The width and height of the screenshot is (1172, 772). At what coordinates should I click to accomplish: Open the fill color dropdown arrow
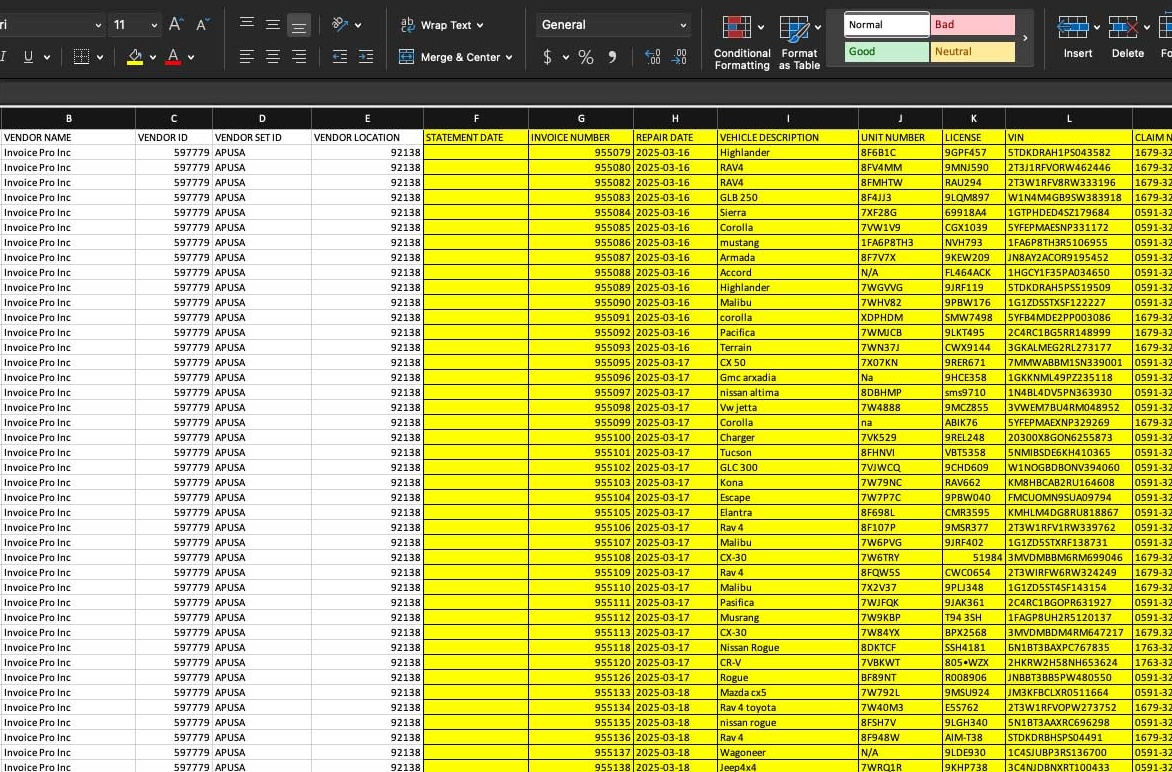pyautogui.click(x=153, y=58)
